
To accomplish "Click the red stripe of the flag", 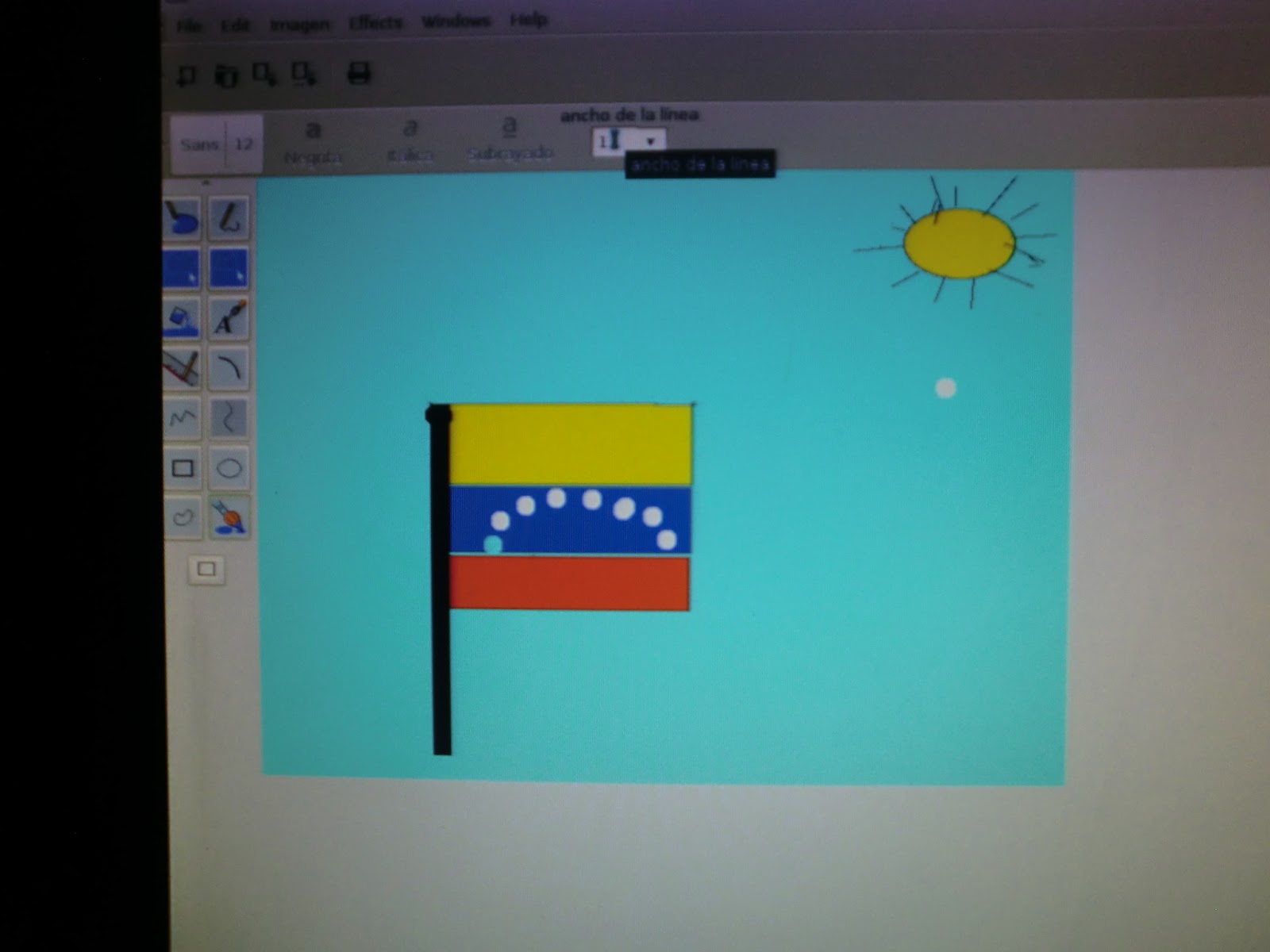I will 569,584.
